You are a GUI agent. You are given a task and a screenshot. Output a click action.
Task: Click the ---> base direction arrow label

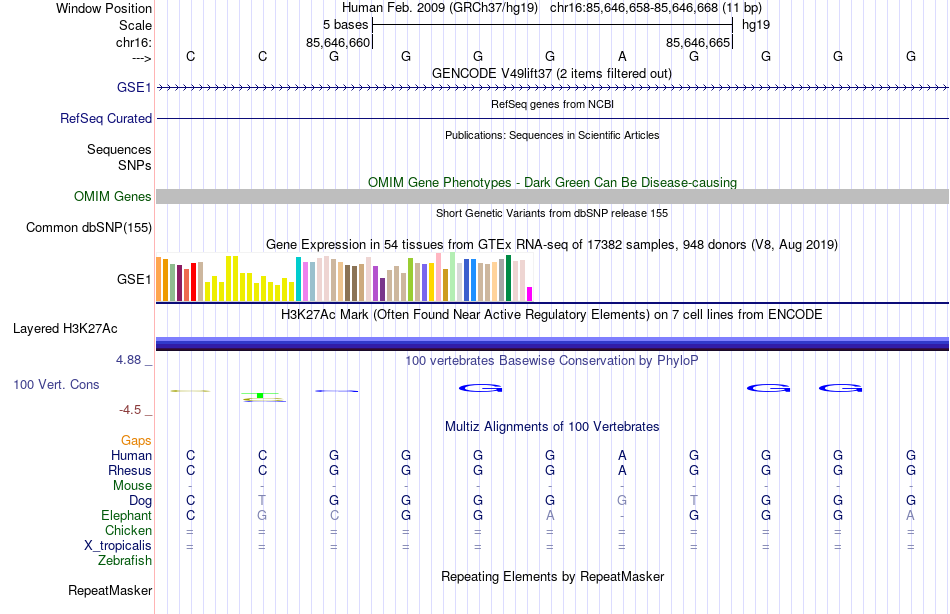click(x=141, y=58)
